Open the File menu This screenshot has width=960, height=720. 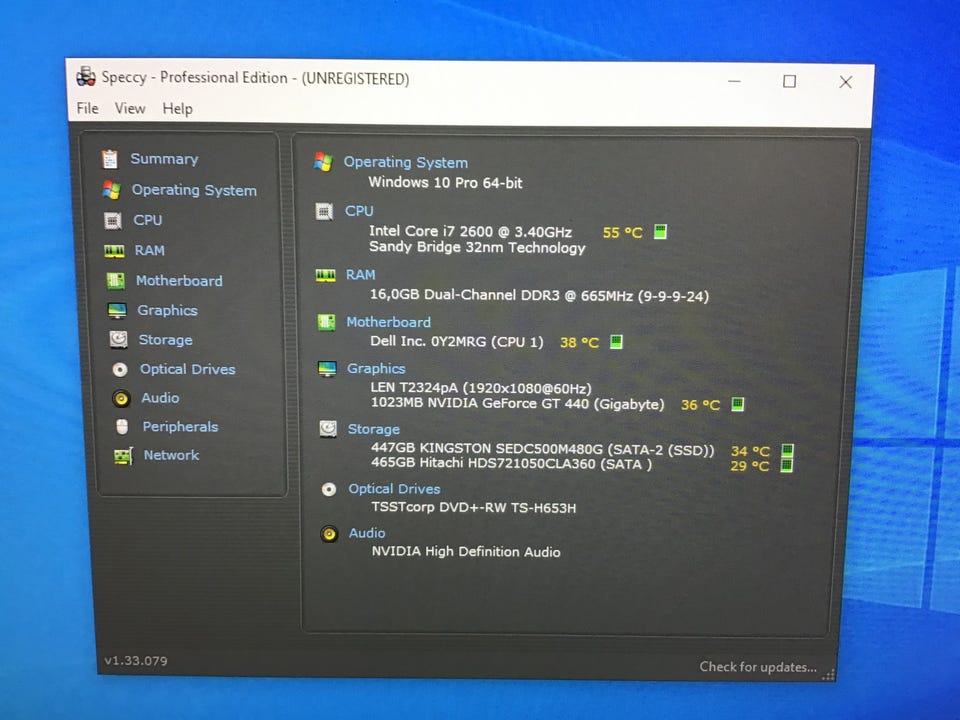(x=87, y=108)
